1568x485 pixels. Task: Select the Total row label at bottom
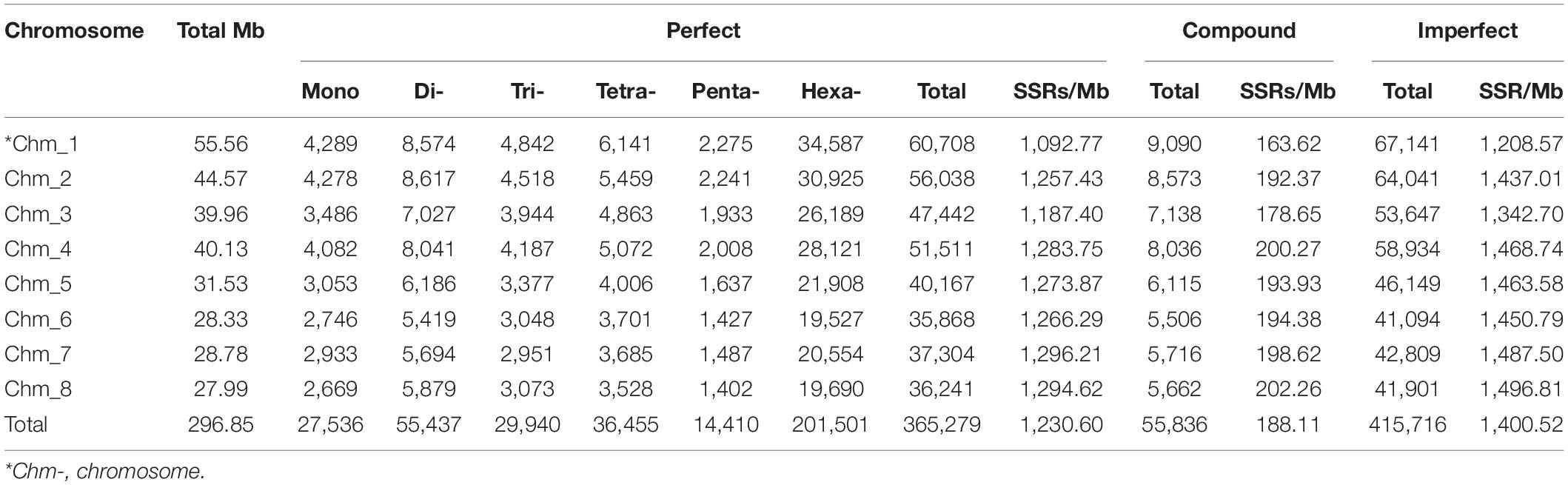[26, 425]
